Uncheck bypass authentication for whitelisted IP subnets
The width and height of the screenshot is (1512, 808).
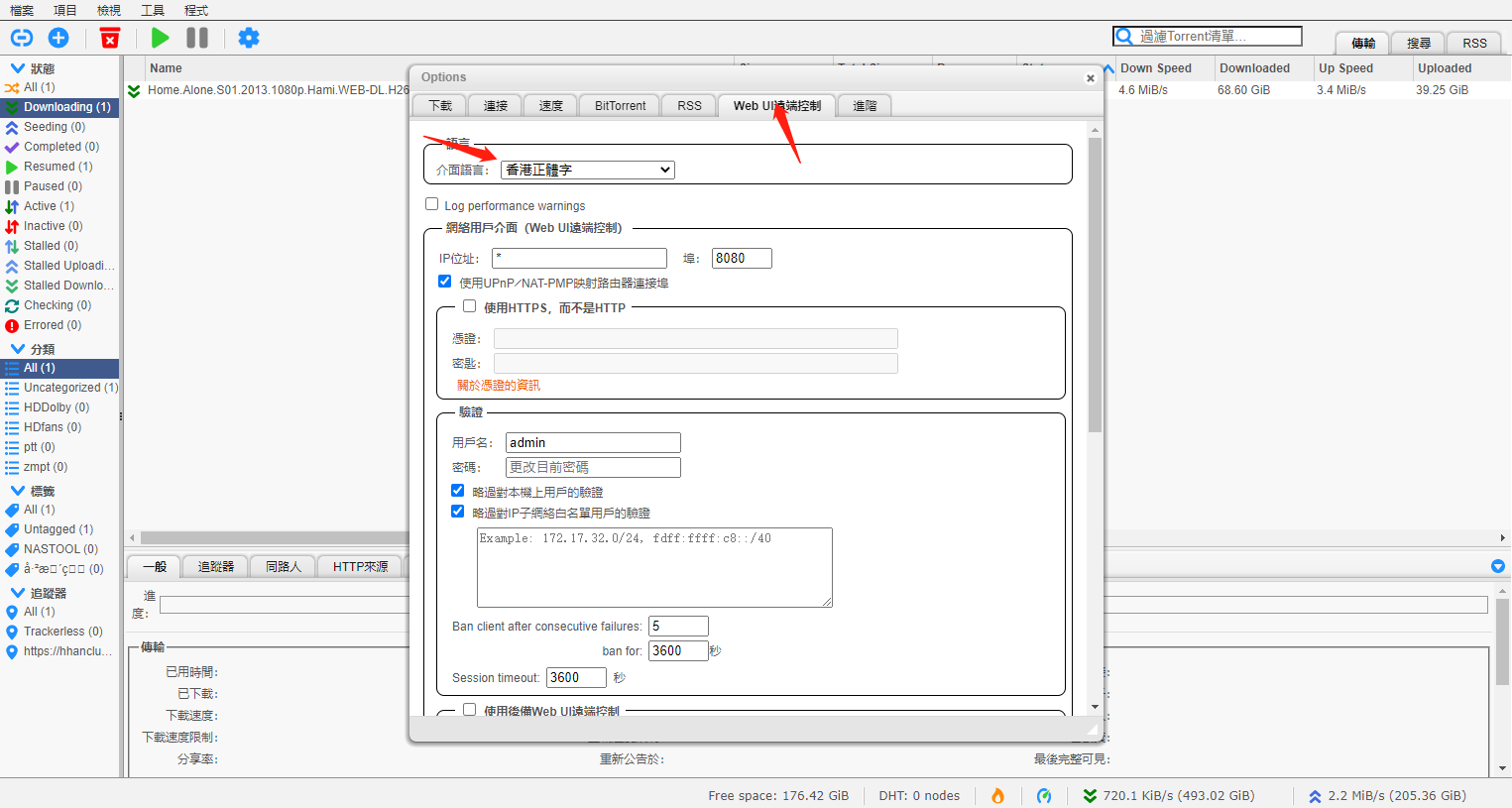point(457,512)
